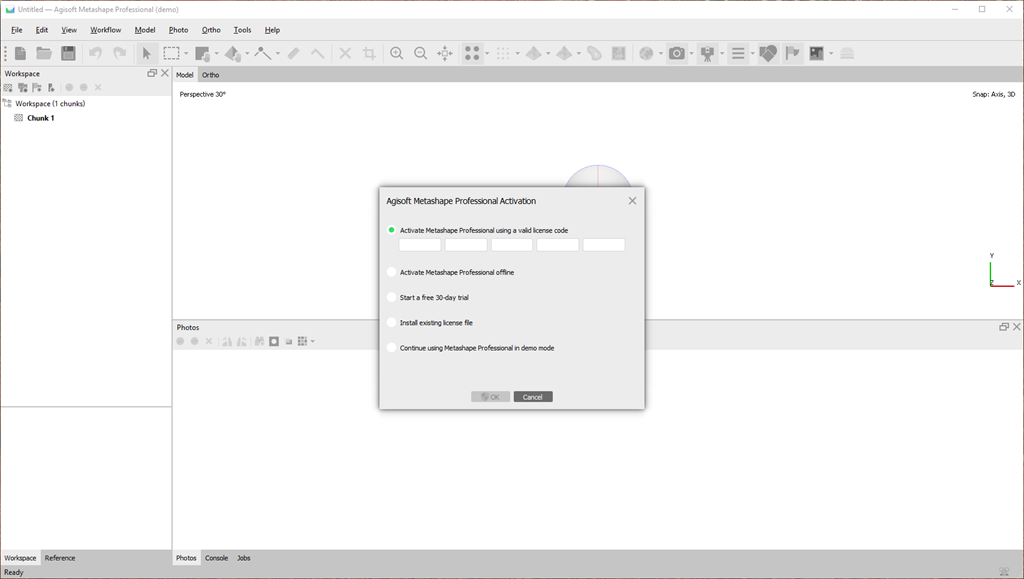The image size is (1024, 579).
Task: Select Install existing license file option
Action: (x=391, y=322)
